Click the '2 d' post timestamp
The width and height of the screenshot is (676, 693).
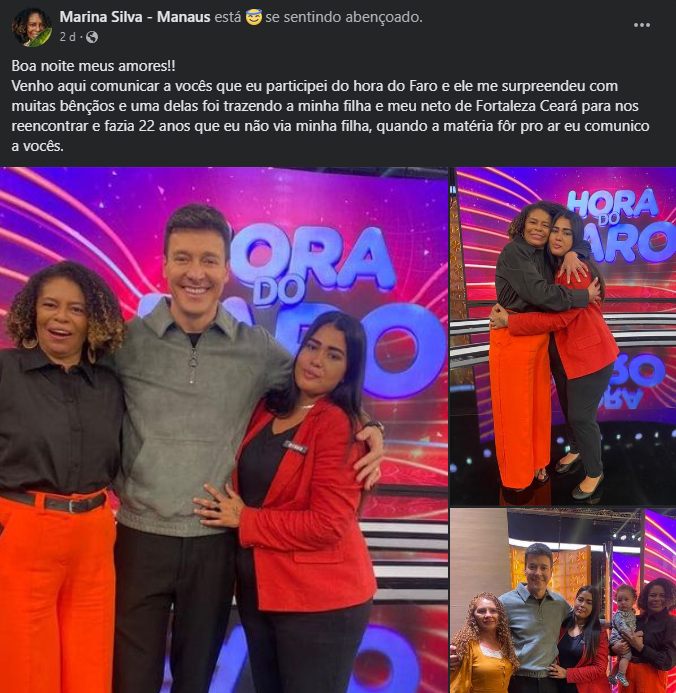(68, 37)
